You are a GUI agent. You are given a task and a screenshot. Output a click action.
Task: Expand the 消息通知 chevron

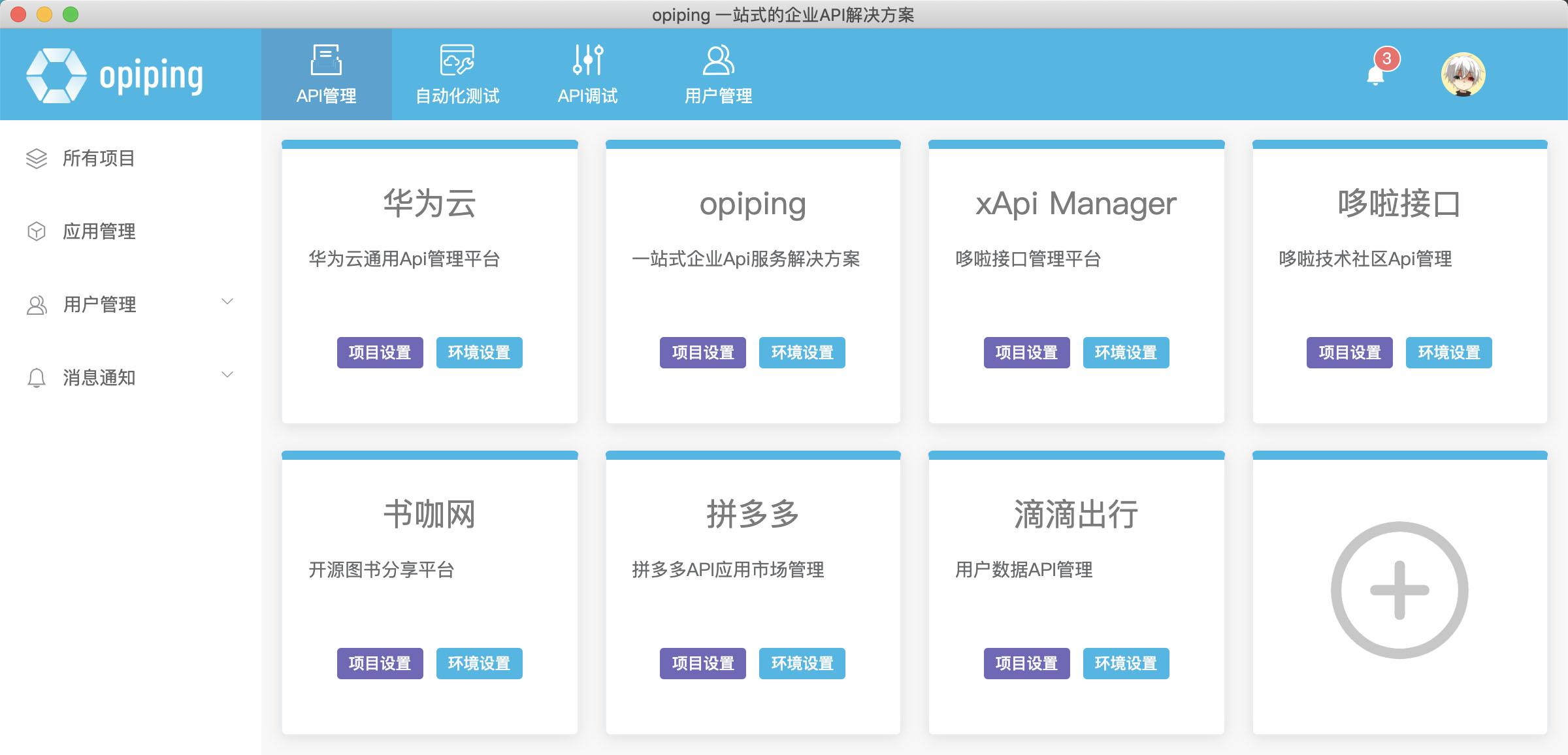click(227, 375)
